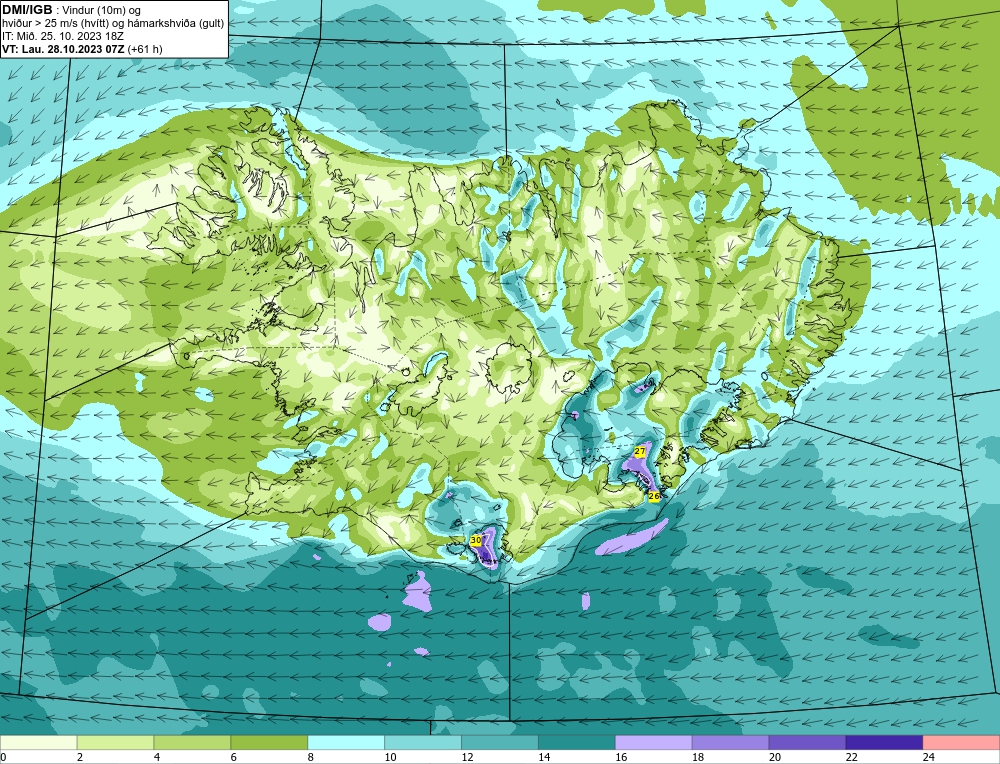1000x764 pixels.
Task: Click the legend value 20
Action: [x=774, y=757]
